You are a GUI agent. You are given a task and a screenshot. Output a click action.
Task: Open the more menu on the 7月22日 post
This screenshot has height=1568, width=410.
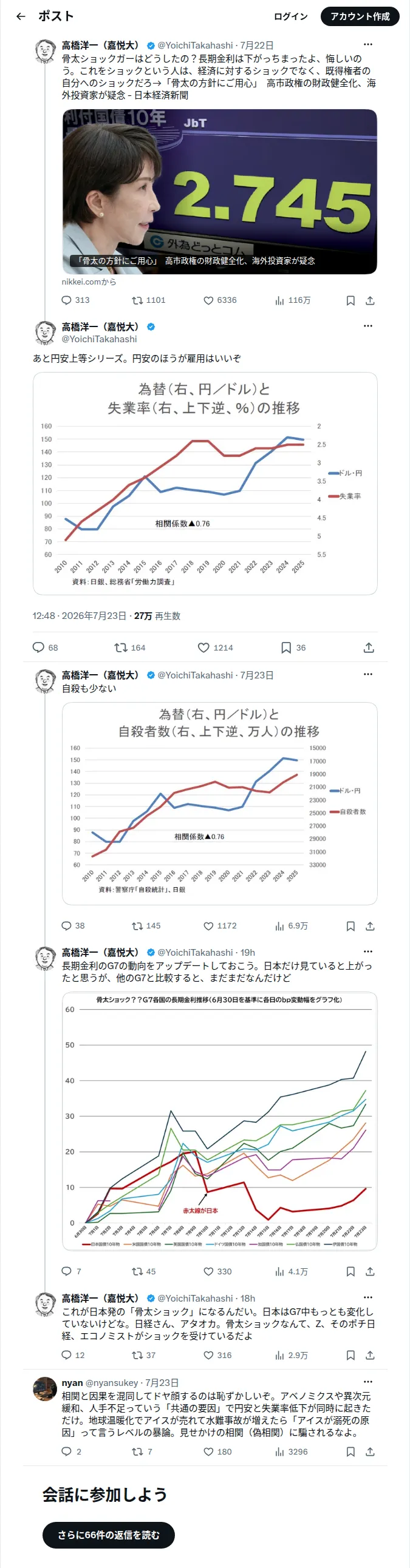click(368, 44)
